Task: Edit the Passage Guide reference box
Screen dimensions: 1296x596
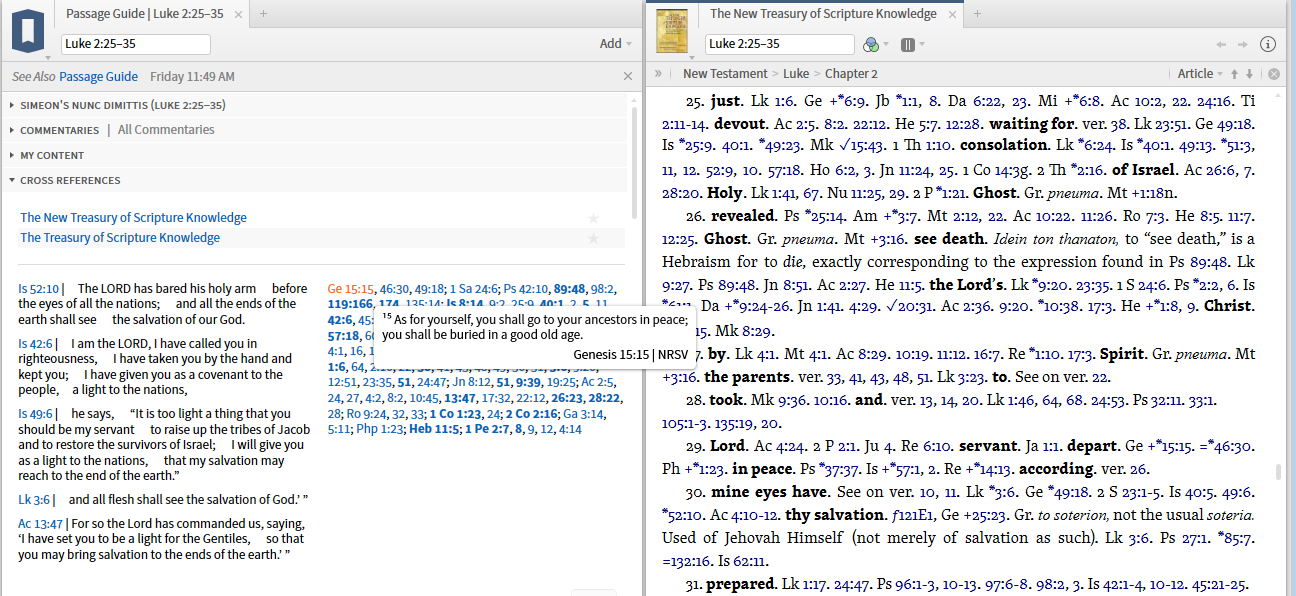Action: [136, 44]
